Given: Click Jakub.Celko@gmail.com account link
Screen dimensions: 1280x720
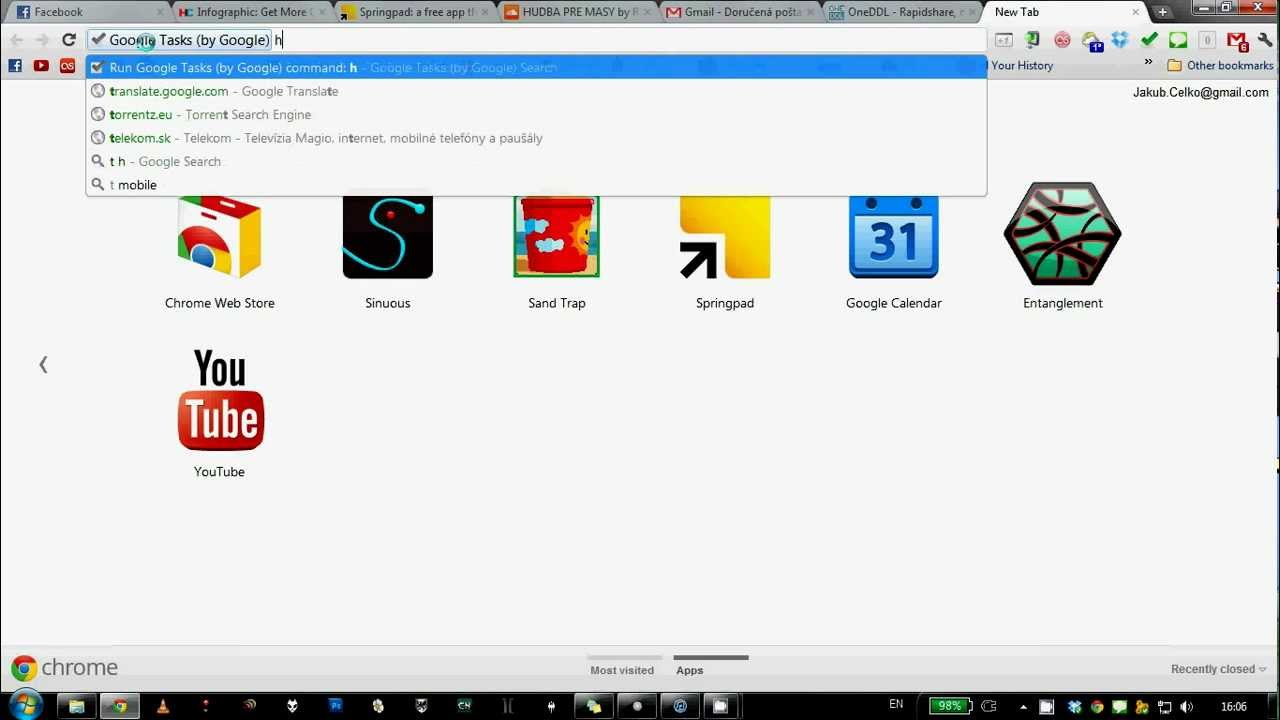Looking at the screenshot, I should pyautogui.click(x=1200, y=92).
